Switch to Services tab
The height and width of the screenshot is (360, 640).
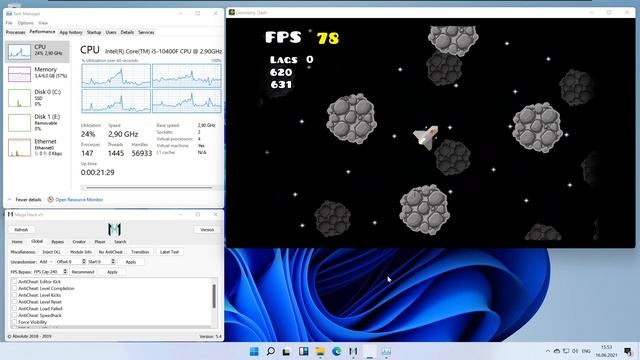coord(146,32)
